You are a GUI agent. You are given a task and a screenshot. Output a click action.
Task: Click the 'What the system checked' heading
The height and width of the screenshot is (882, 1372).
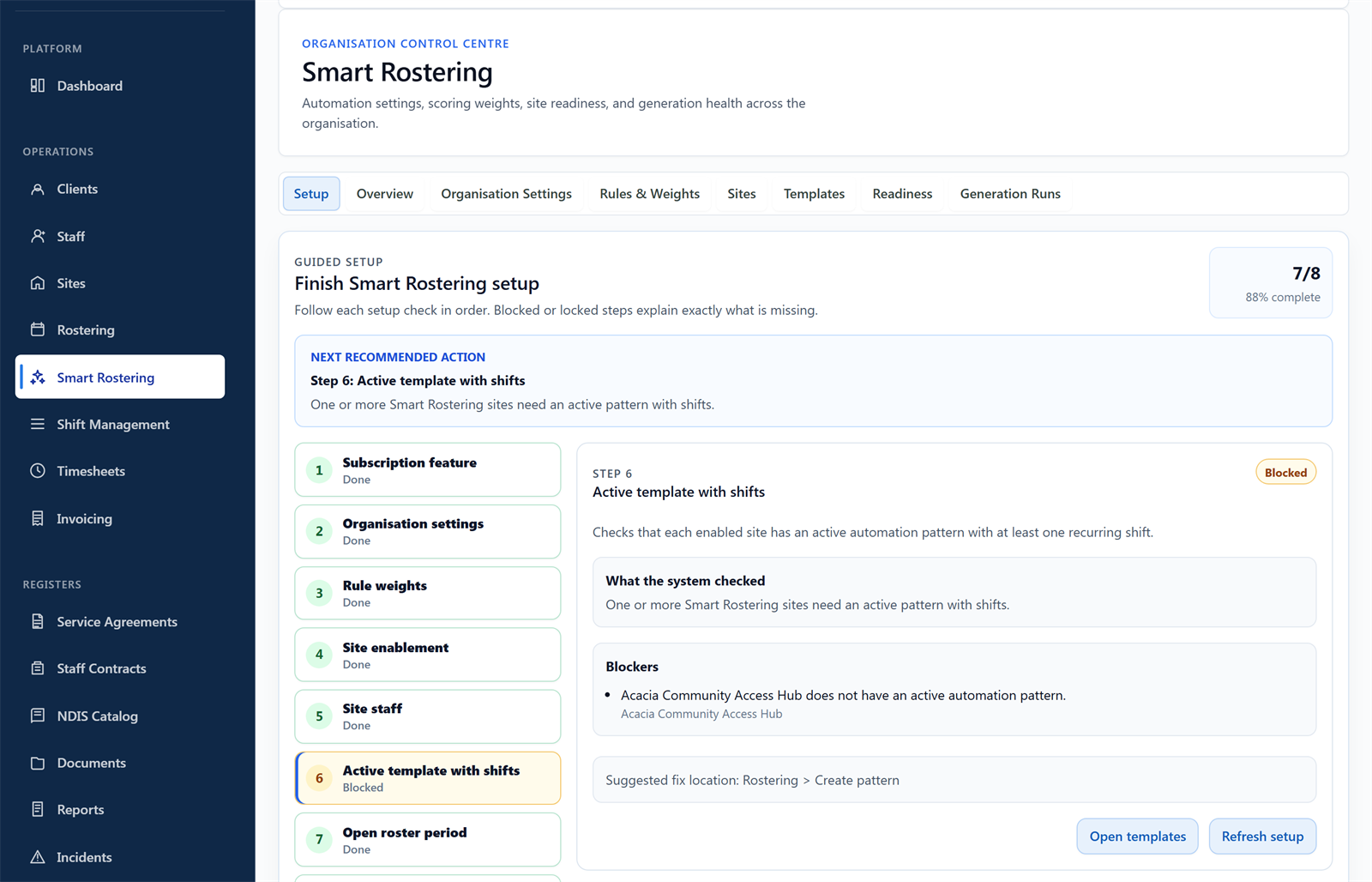[685, 581]
